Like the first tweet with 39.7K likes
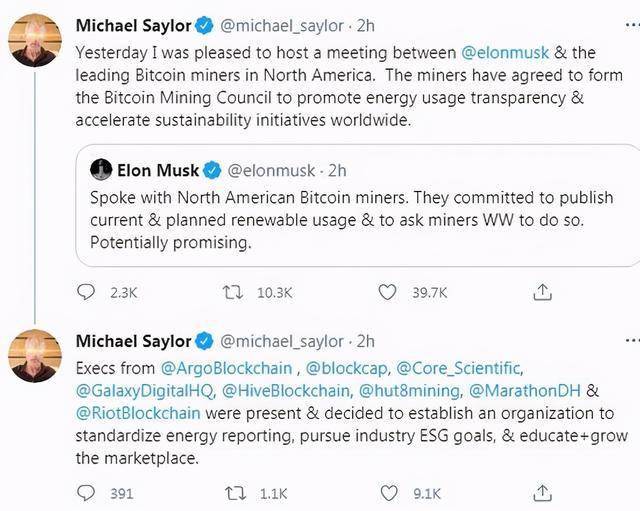640x511 pixels. (388, 292)
